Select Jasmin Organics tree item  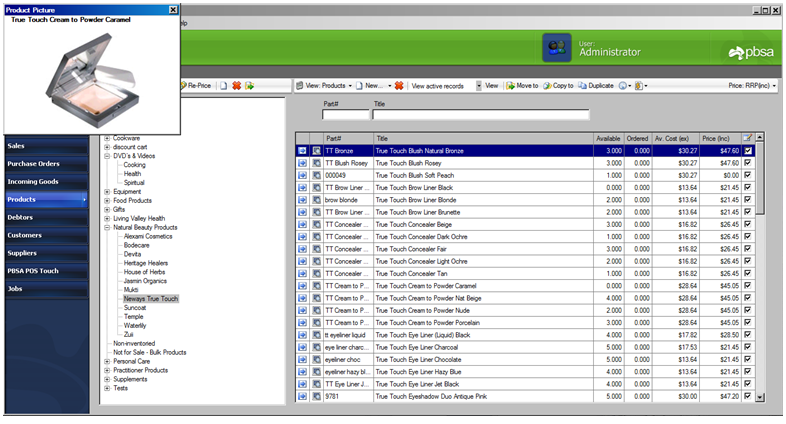(145, 281)
